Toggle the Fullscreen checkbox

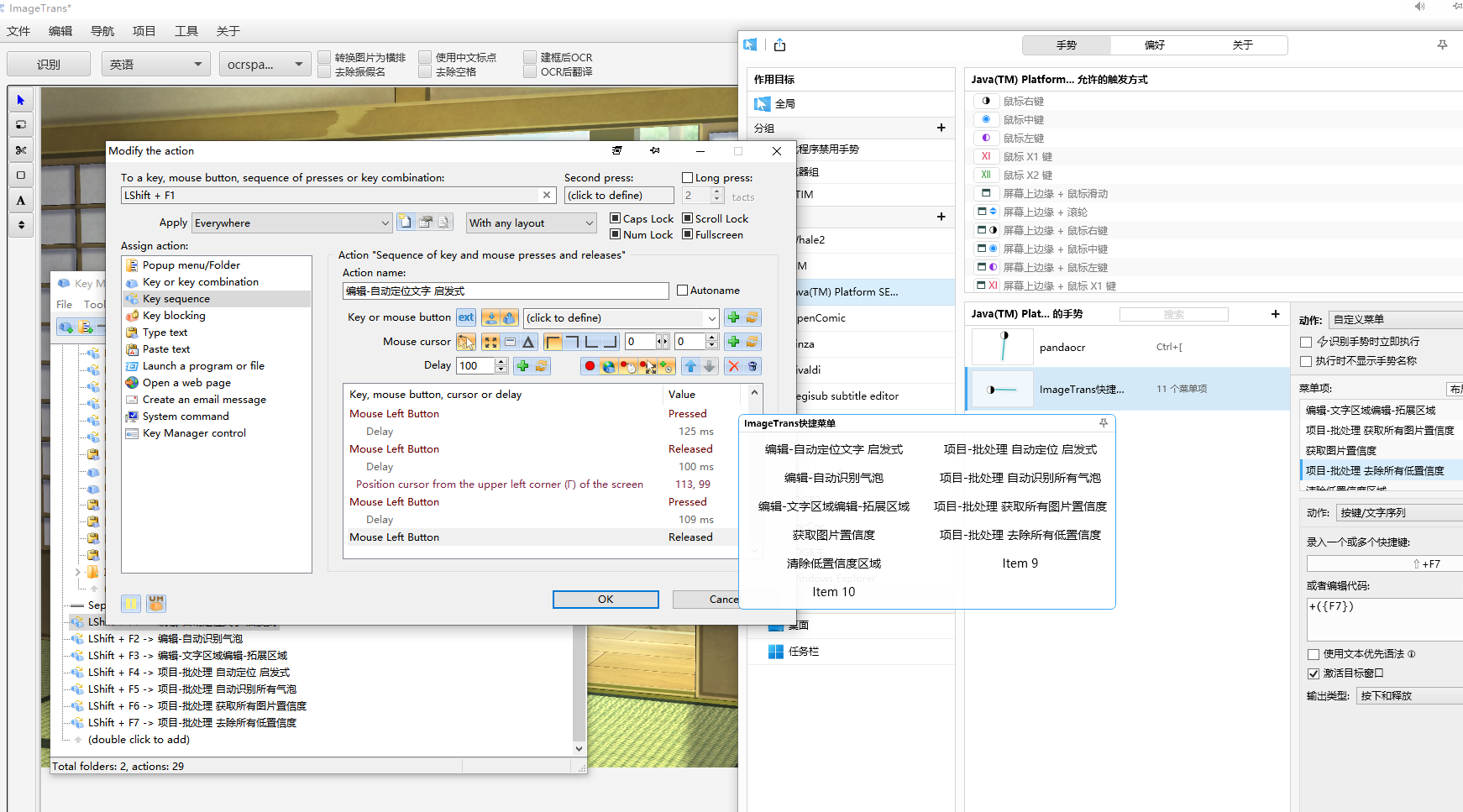click(x=687, y=234)
